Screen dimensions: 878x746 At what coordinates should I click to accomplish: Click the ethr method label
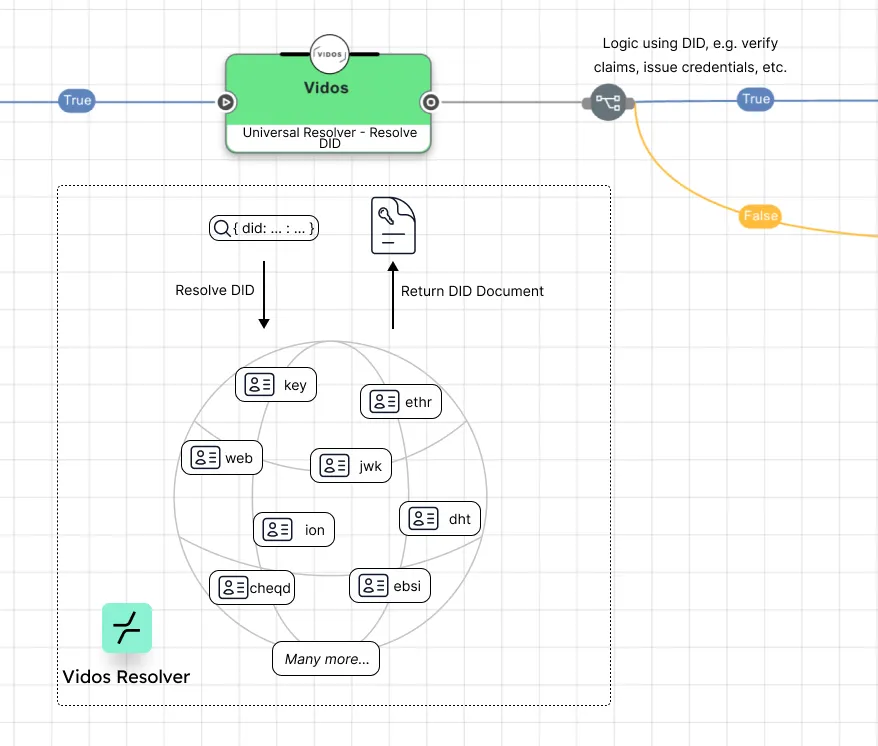[418, 402]
